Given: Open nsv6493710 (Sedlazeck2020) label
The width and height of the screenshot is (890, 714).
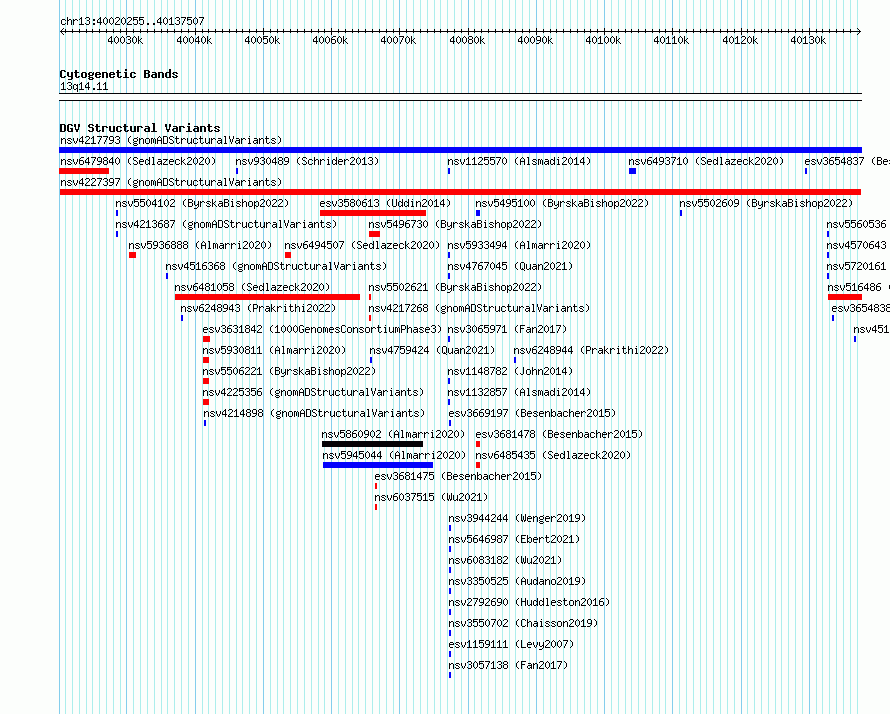Looking at the screenshot, I should (x=706, y=161).
